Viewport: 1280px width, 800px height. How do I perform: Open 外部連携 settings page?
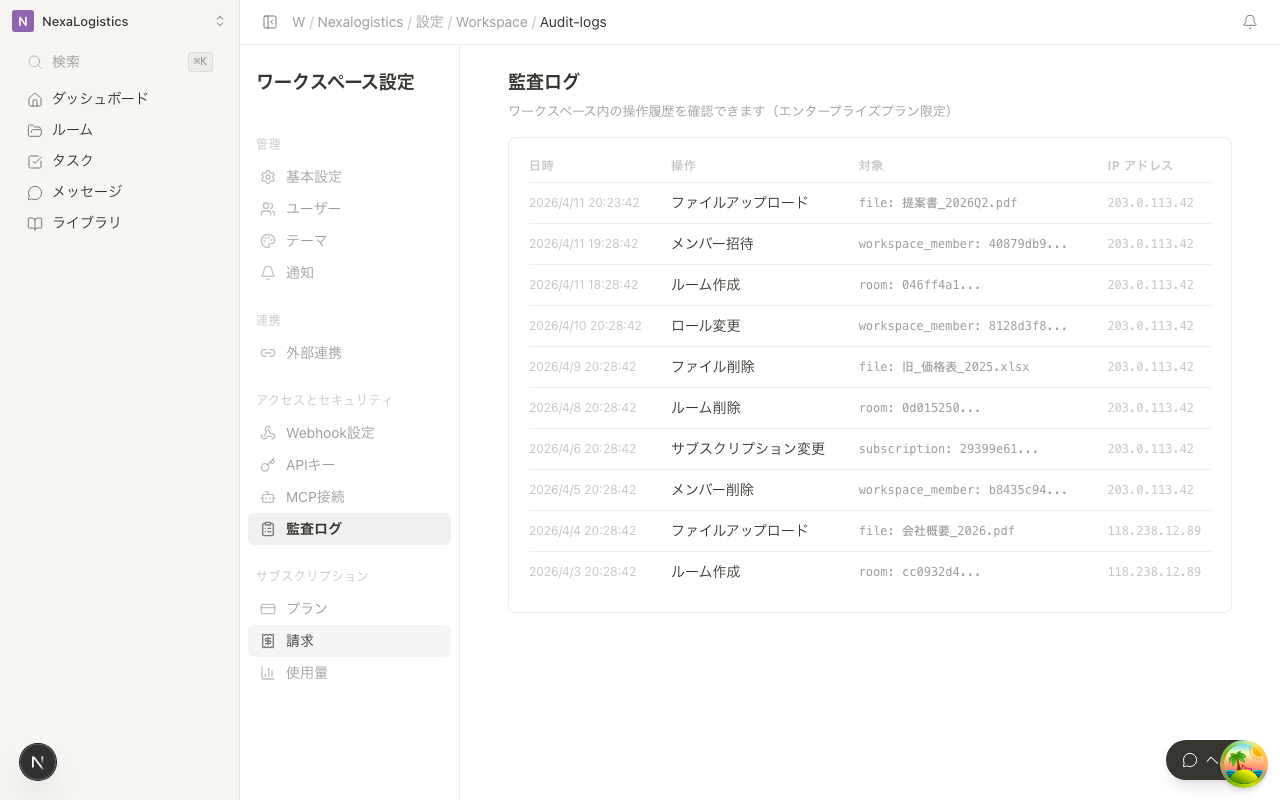click(349, 353)
